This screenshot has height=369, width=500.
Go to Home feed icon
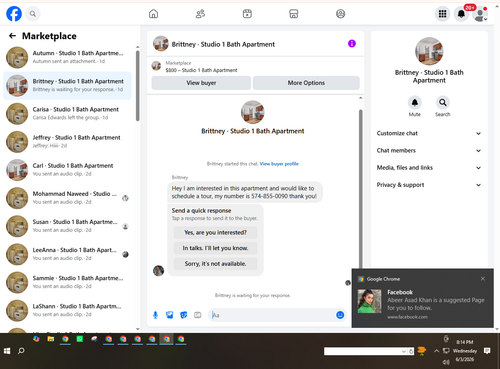click(153, 14)
